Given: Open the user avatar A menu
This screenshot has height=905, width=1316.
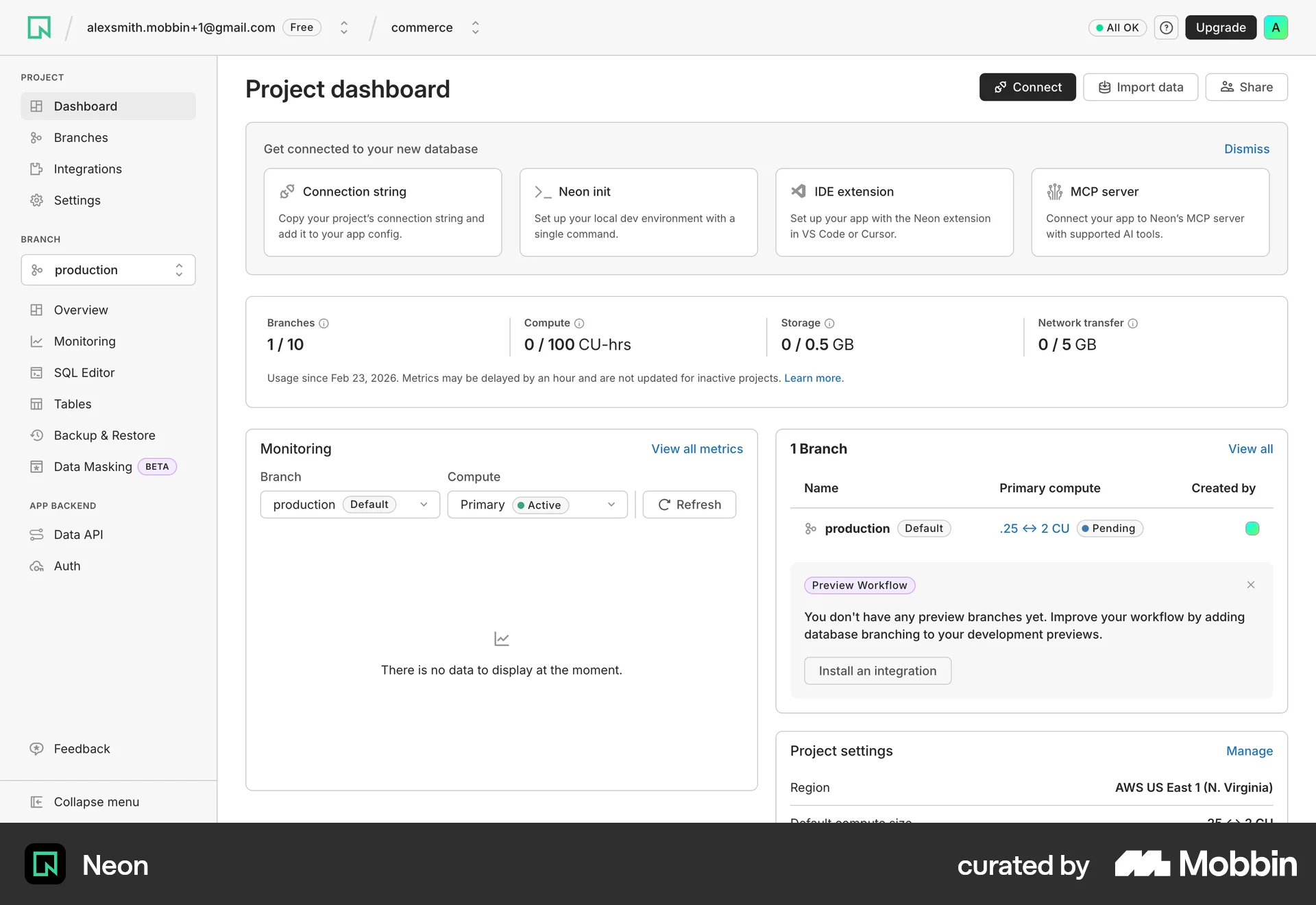Looking at the screenshot, I should 1276,27.
